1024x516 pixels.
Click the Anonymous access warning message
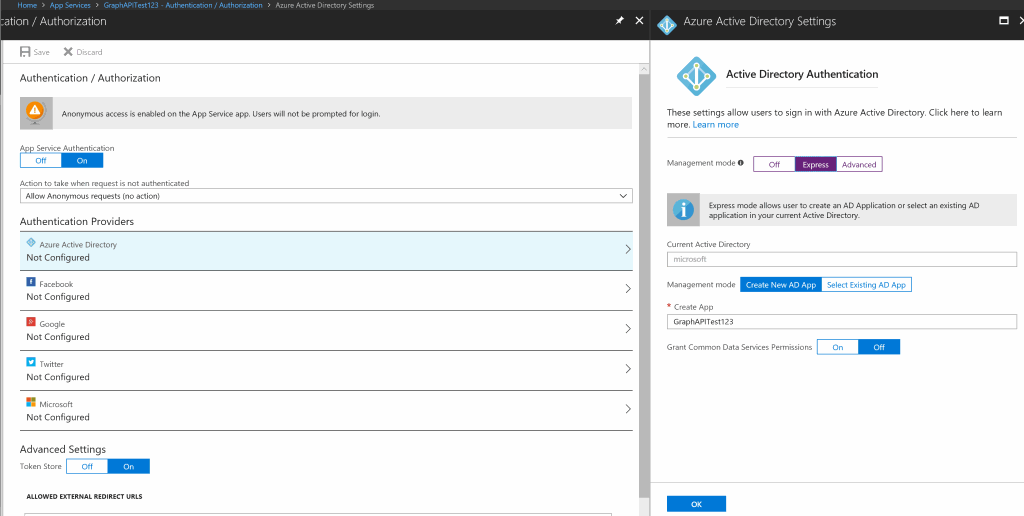click(221, 114)
